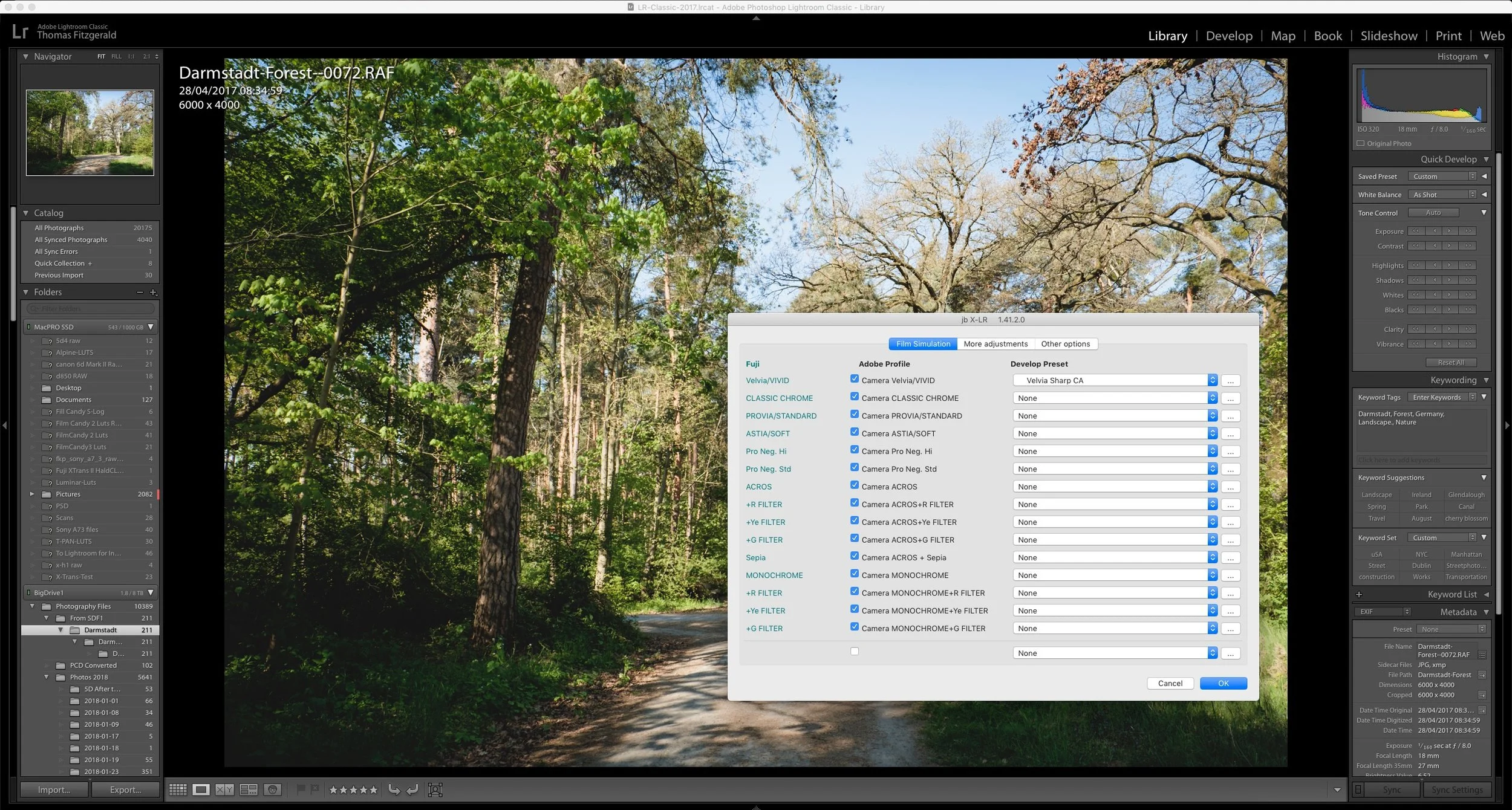1512x810 pixels.
Task: Open the Develop module
Action: click(x=1229, y=36)
